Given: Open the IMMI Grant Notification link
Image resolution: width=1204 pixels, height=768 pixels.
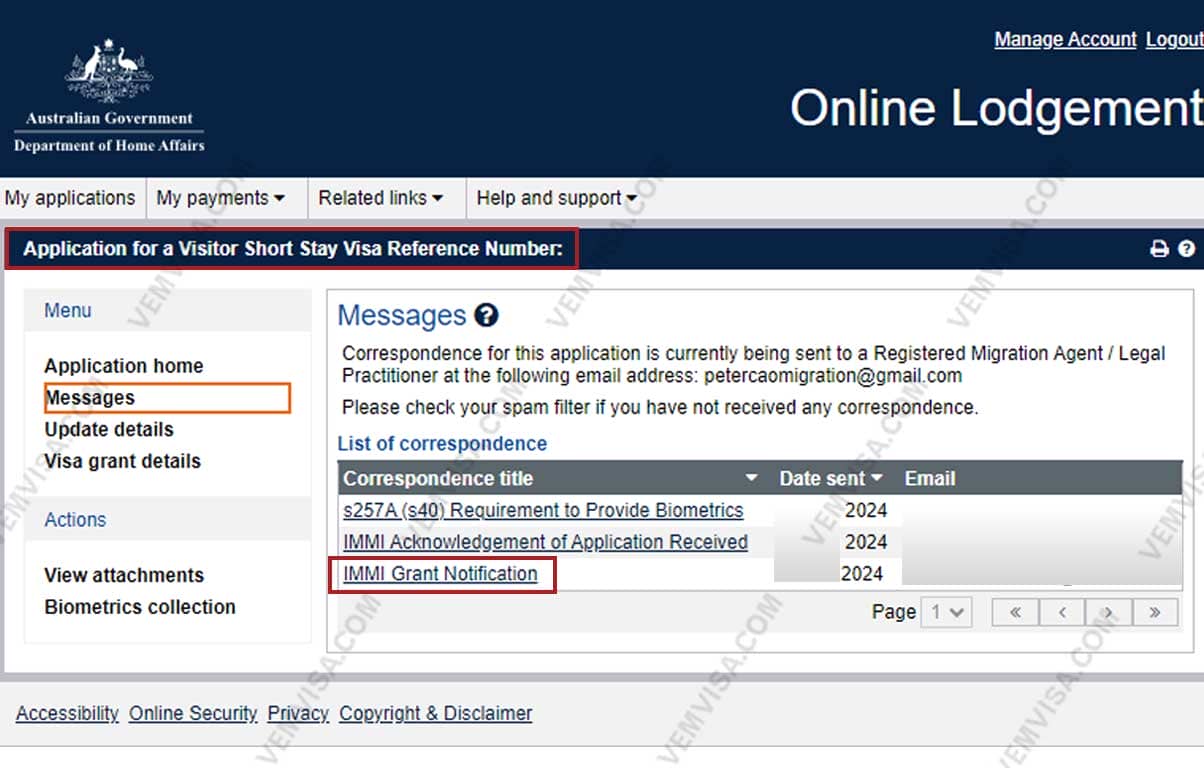Looking at the screenshot, I should [x=440, y=574].
